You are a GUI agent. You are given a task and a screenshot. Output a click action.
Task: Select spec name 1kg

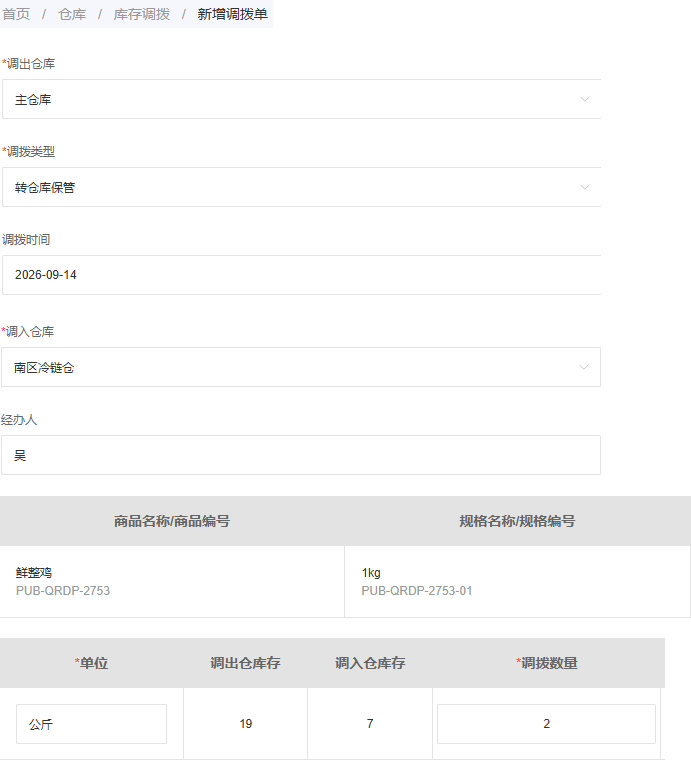point(371,573)
